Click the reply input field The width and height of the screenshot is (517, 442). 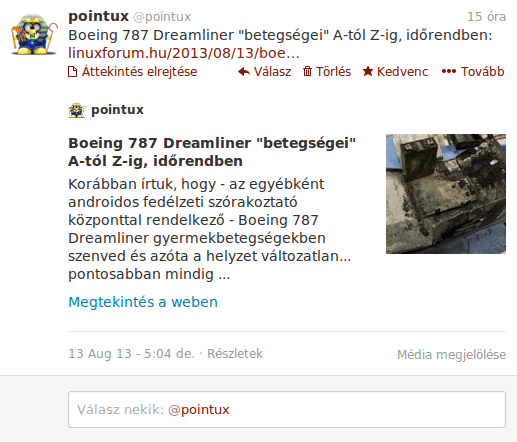tap(287, 409)
